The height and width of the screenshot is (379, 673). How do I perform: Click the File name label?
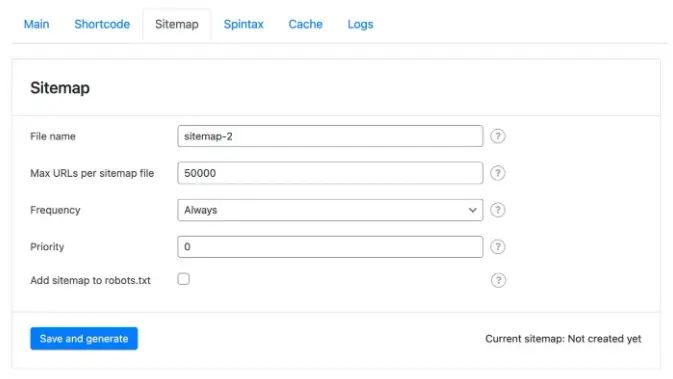click(53, 136)
